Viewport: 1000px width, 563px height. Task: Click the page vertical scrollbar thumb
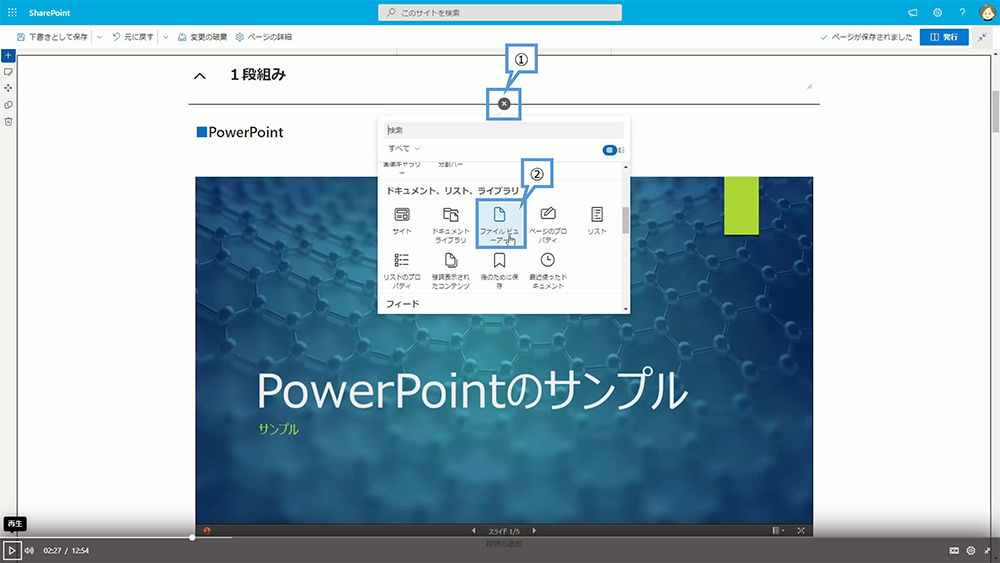(x=995, y=112)
